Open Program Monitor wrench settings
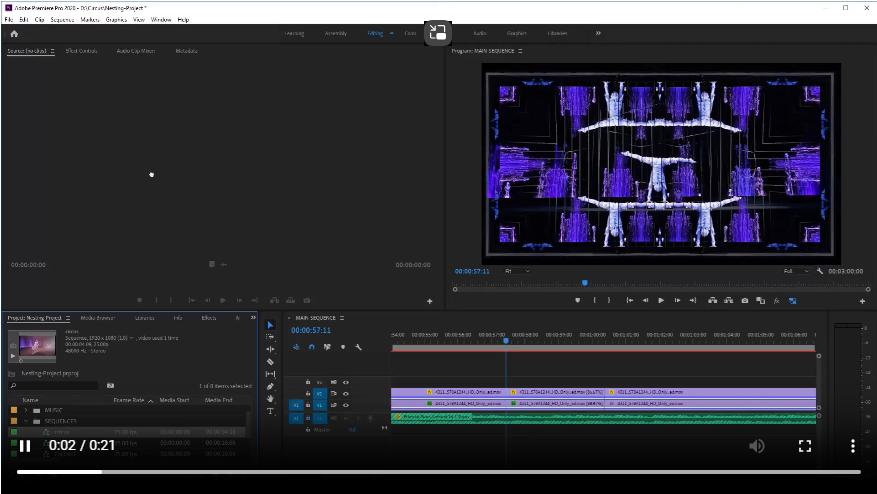 pyautogui.click(x=820, y=271)
